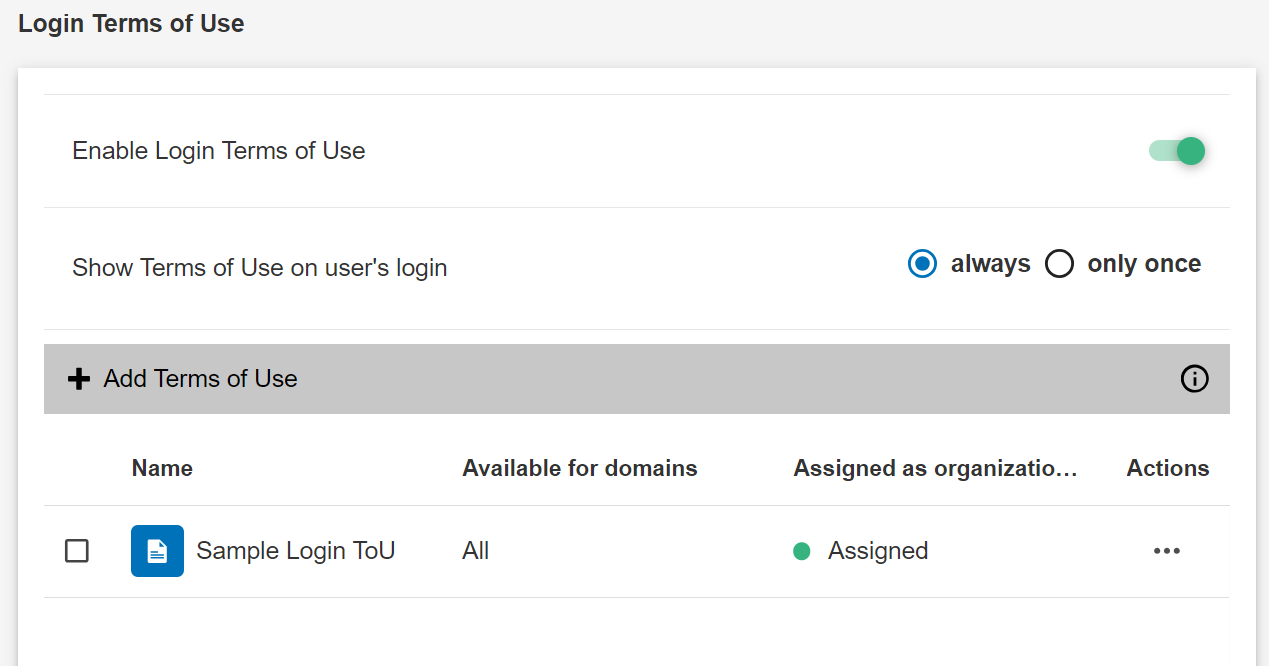Click the Assigned as organizatio... column header
Image resolution: width=1269 pixels, height=666 pixels.
(x=936, y=468)
